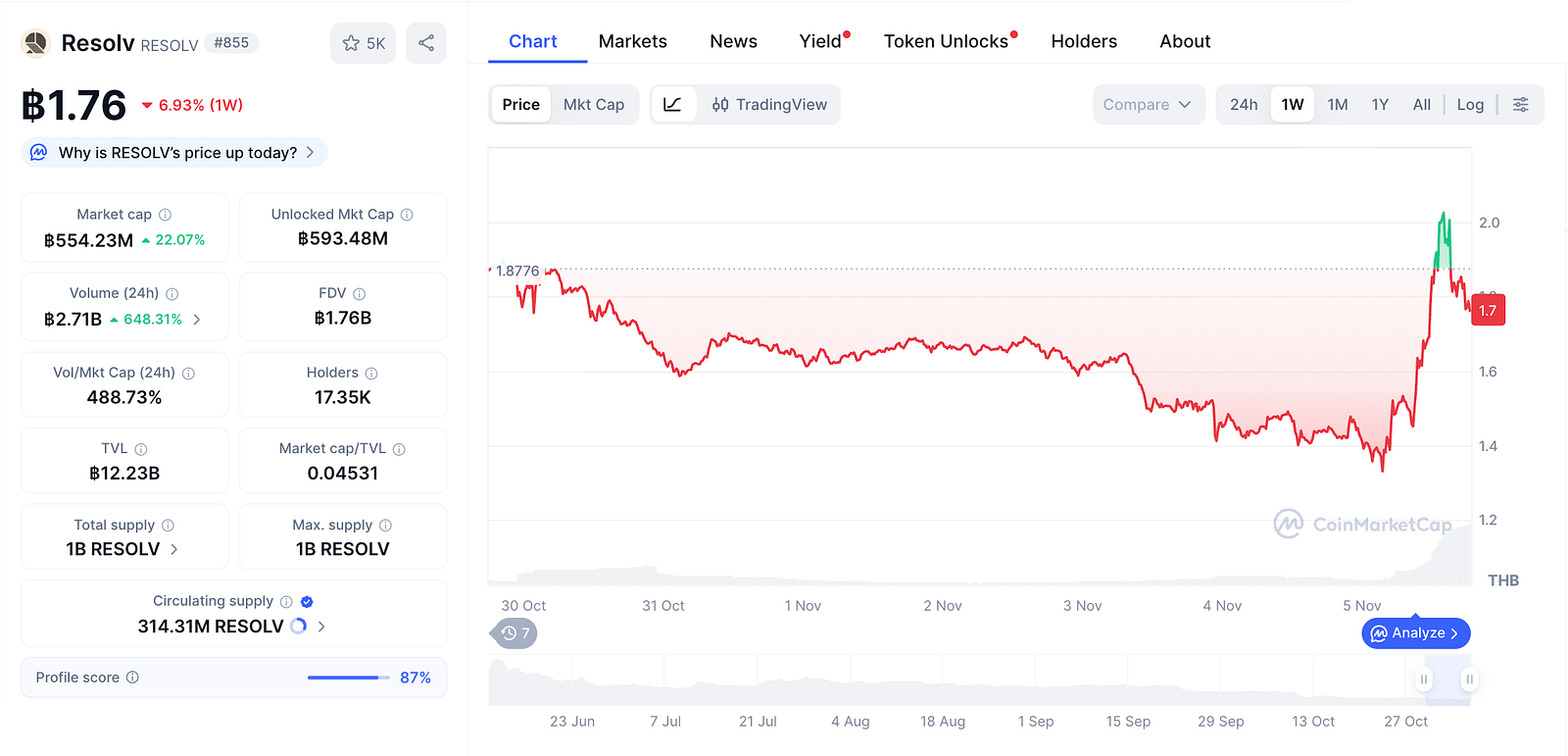This screenshot has height=756, width=1568.
Task: Open the Yield tab
Action: point(821,41)
